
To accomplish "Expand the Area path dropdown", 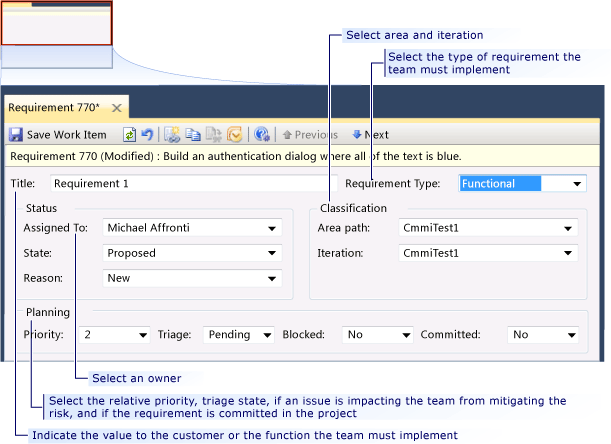I will pos(568,228).
